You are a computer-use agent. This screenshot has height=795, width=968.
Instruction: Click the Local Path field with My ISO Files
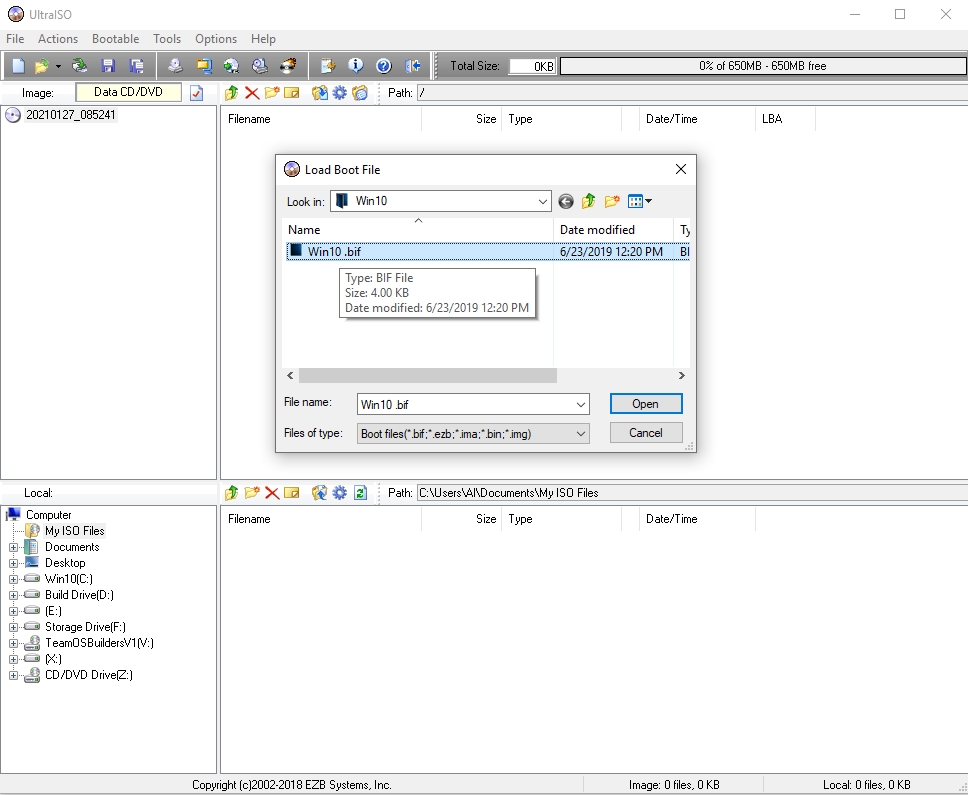(692, 493)
